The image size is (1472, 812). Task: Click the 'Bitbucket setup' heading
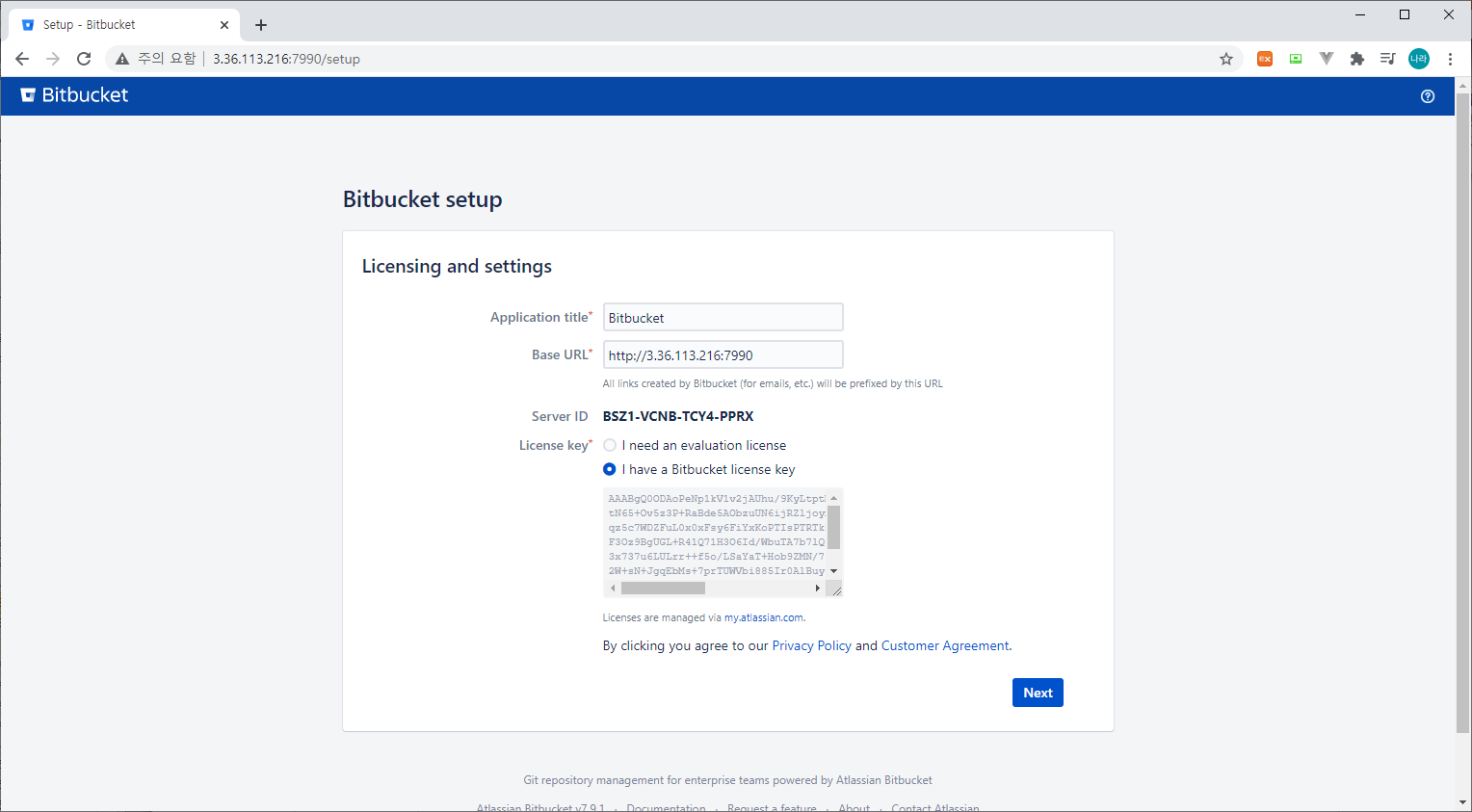pos(422,199)
